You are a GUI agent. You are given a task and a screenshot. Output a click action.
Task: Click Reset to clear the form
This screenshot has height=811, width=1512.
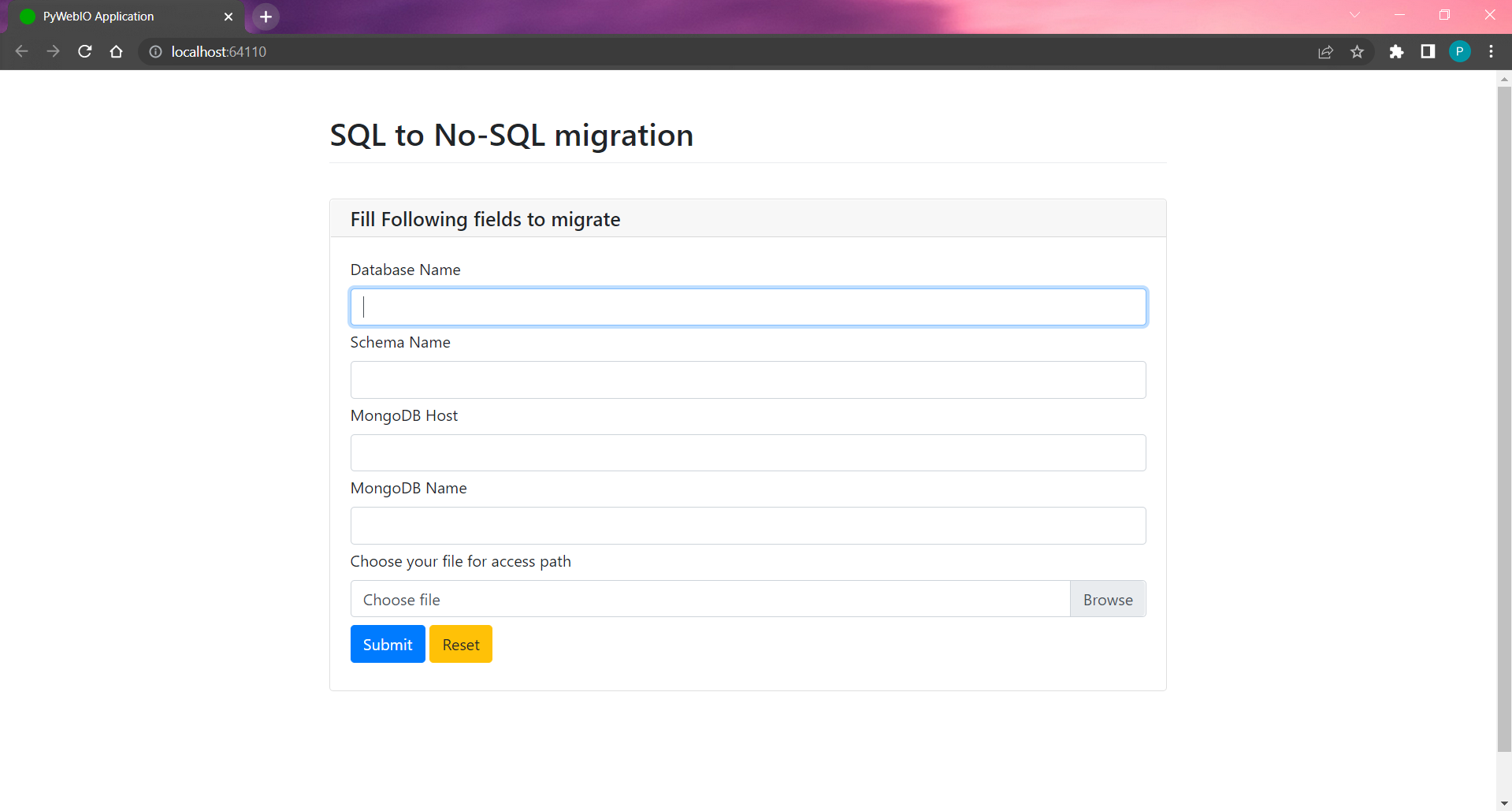(x=460, y=644)
